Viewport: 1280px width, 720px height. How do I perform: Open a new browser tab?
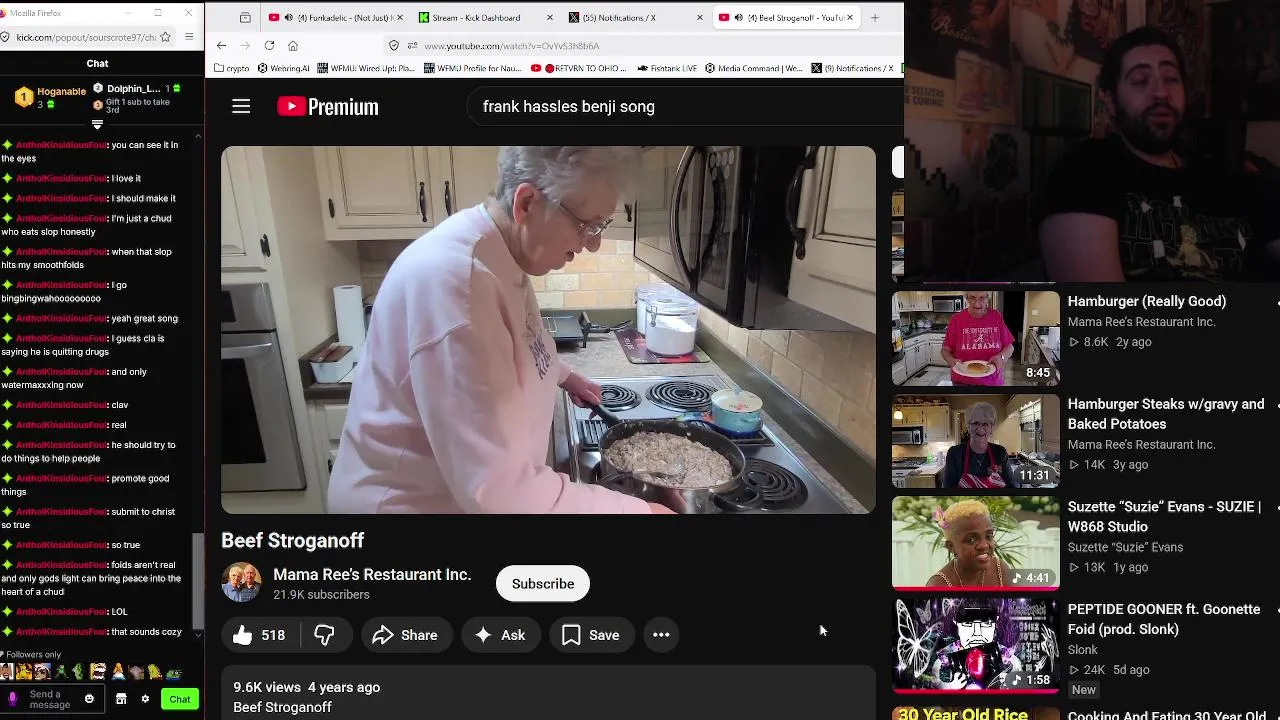[x=875, y=17]
